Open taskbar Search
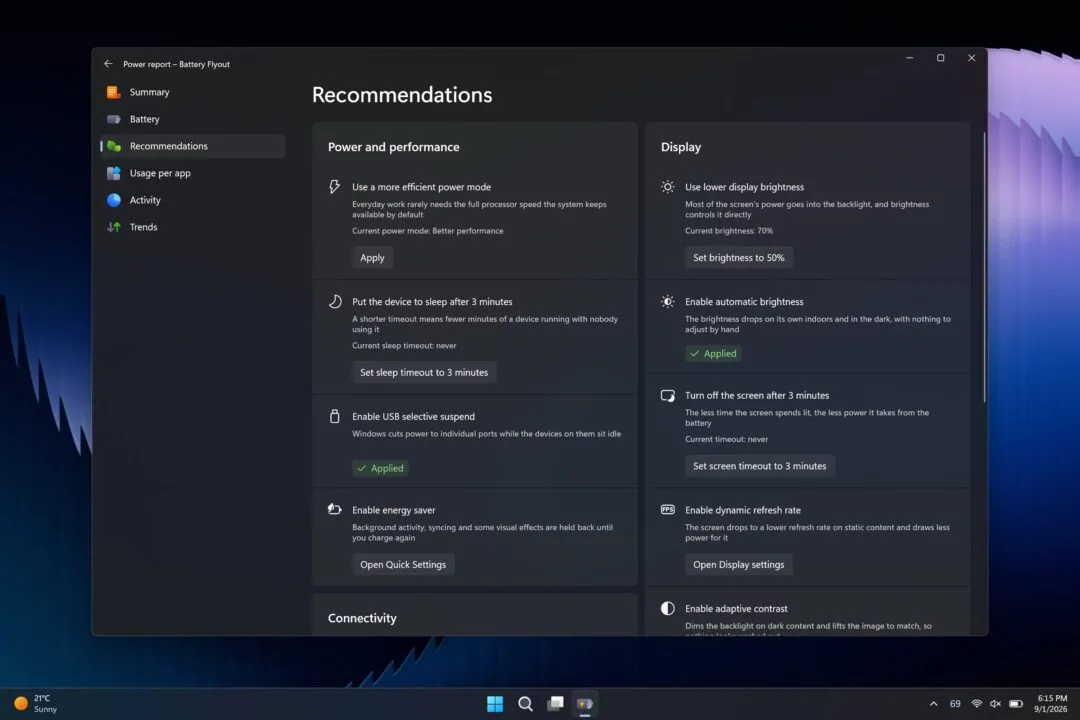Screen dimensions: 1080x720 tap(525, 703)
